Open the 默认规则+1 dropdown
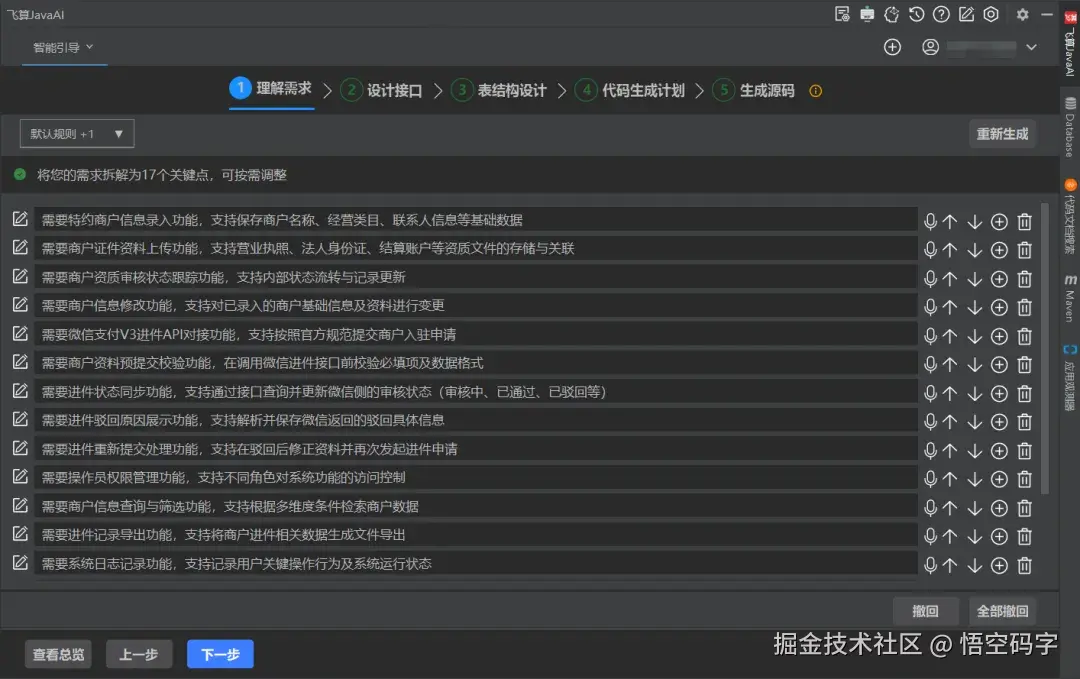 (76, 133)
